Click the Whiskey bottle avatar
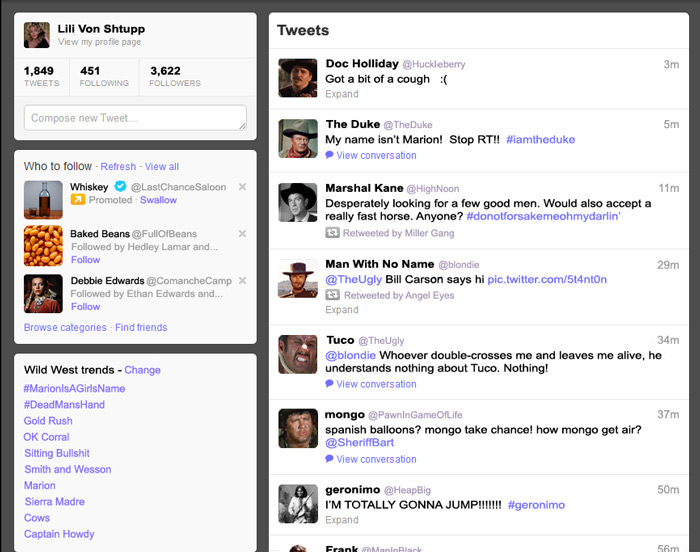Image resolution: width=700 pixels, height=552 pixels. click(x=43, y=200)
